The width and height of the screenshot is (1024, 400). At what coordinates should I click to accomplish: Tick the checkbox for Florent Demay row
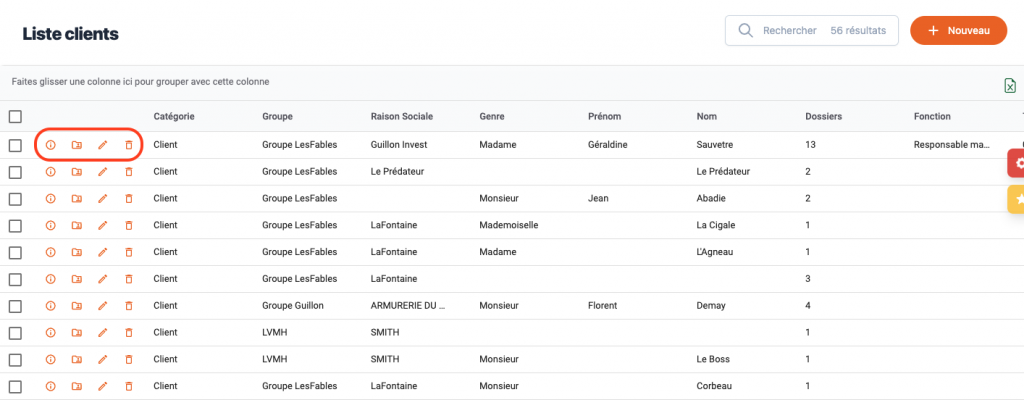click(15, 306)
